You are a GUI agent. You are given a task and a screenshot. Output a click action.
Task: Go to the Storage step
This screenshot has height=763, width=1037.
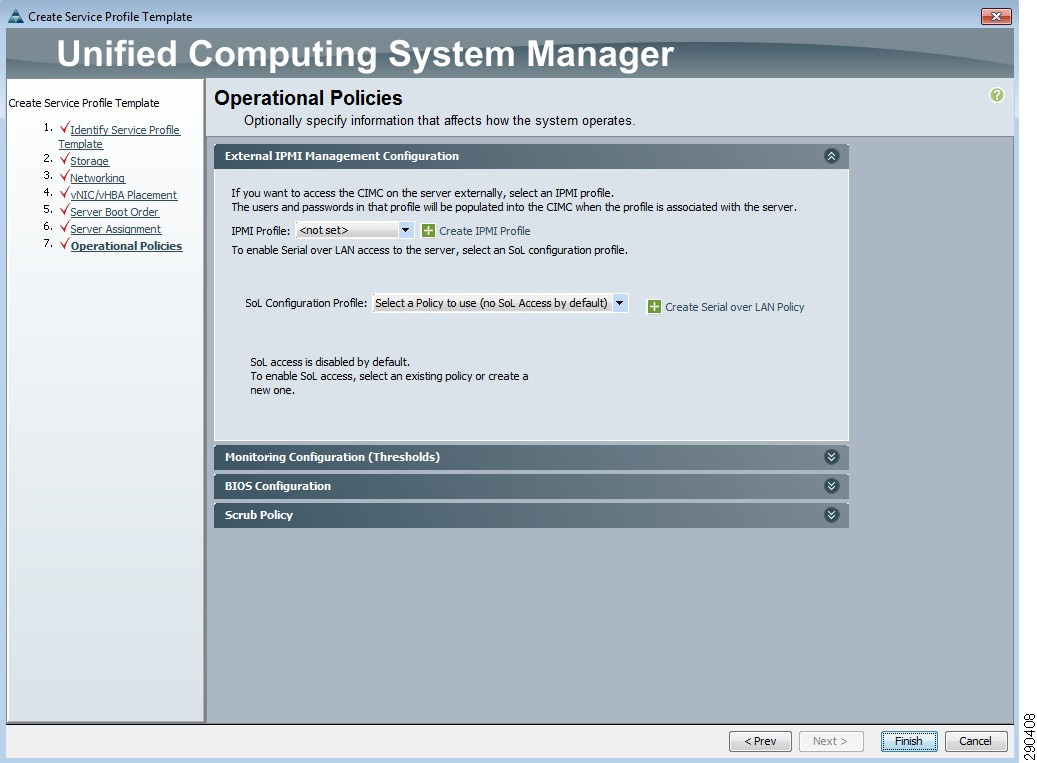coord(89,161)
